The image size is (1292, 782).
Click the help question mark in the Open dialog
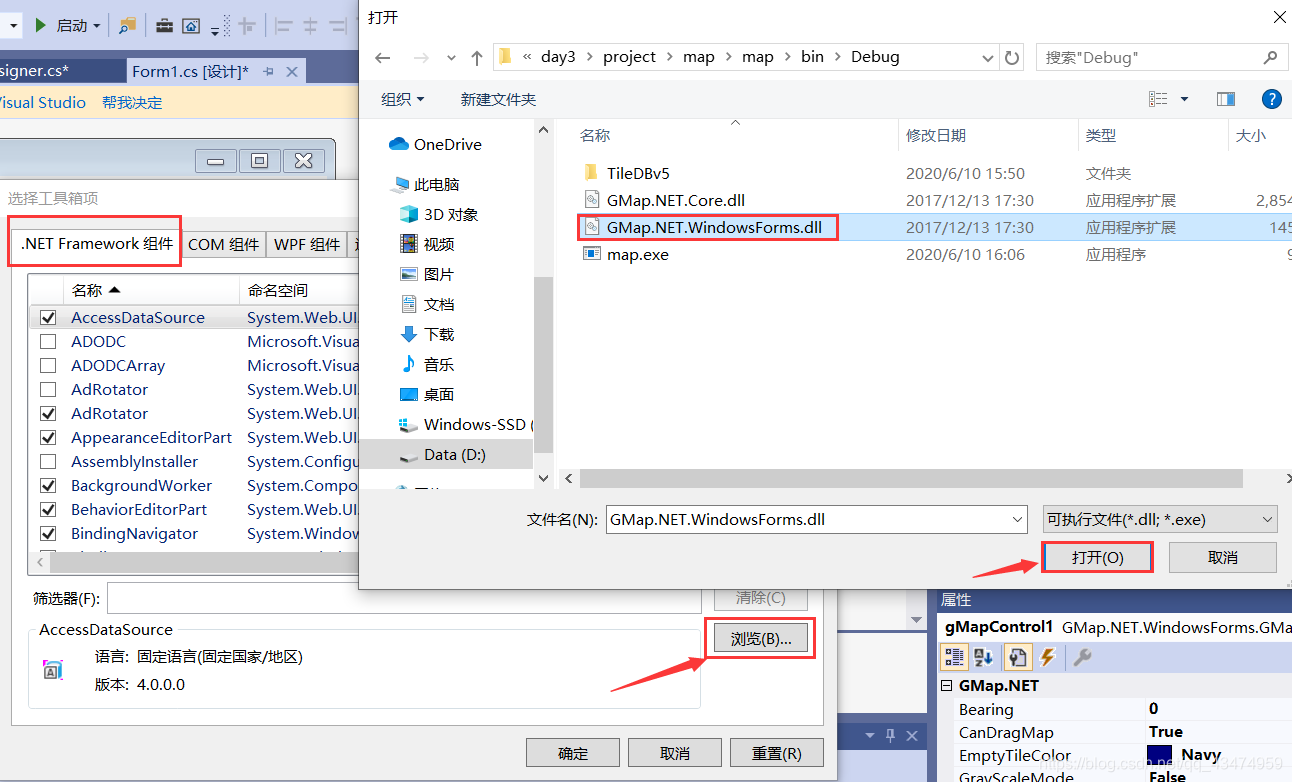click(x=1271, y=98)
